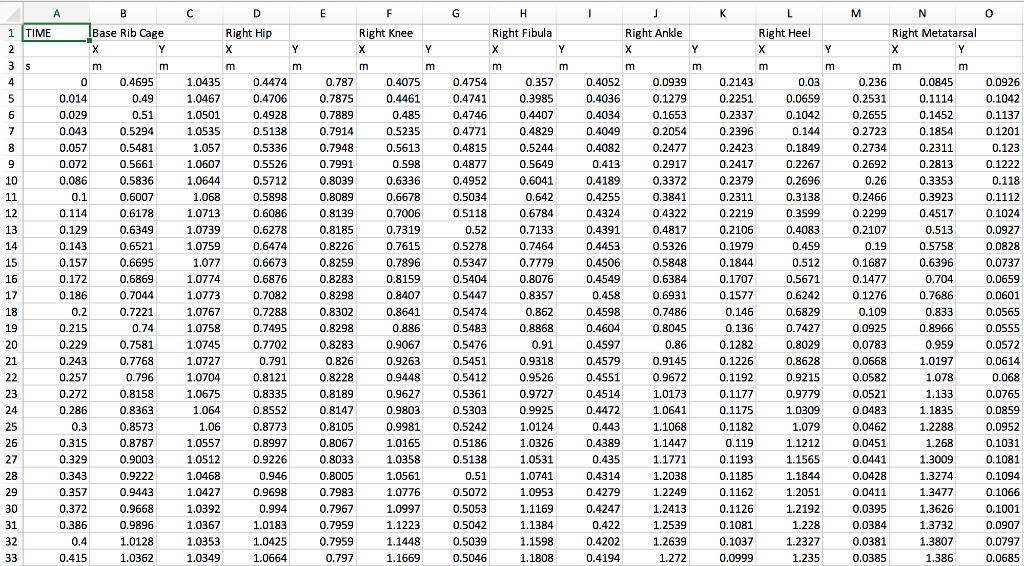This screenshot has width=1024, height=566.
Task: Click column header B
Action: coord(123,12)
